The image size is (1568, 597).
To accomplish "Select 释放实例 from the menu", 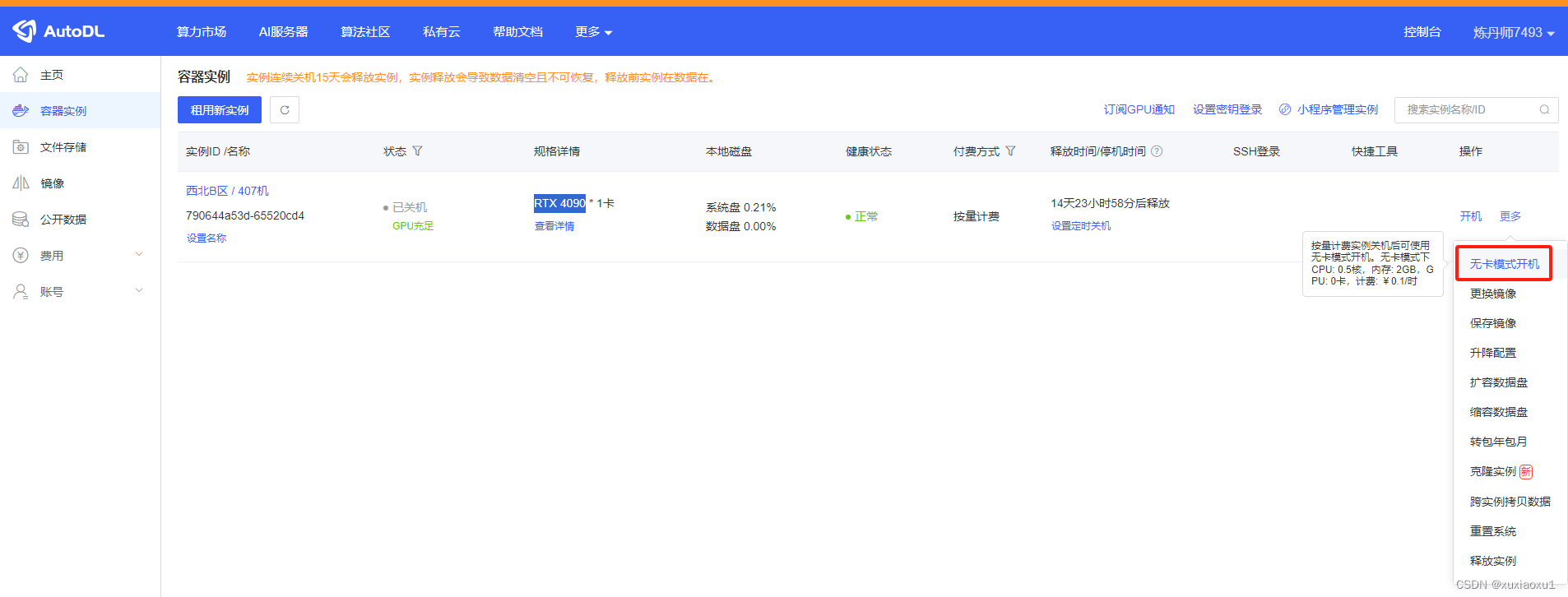I will (1493, 561).
